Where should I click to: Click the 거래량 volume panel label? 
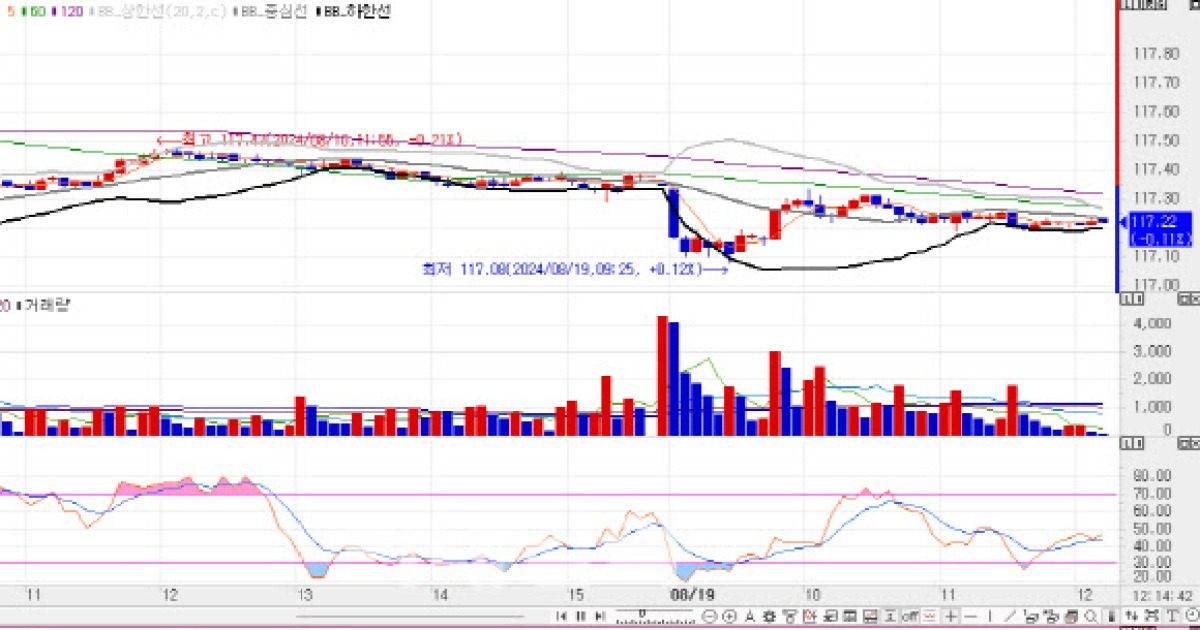tap(45, 304)
